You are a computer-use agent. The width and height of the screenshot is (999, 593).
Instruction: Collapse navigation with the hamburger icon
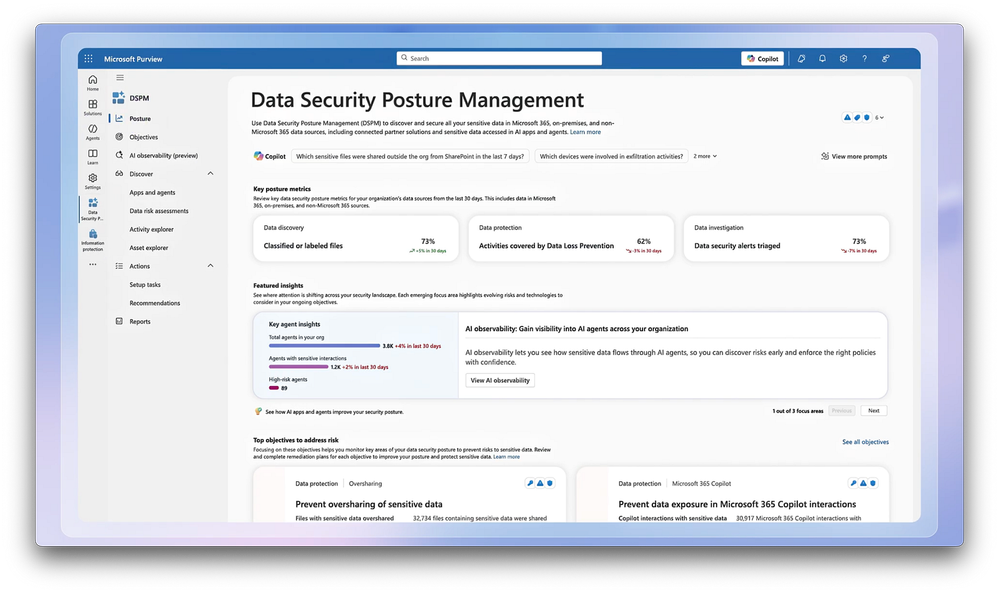120,78
